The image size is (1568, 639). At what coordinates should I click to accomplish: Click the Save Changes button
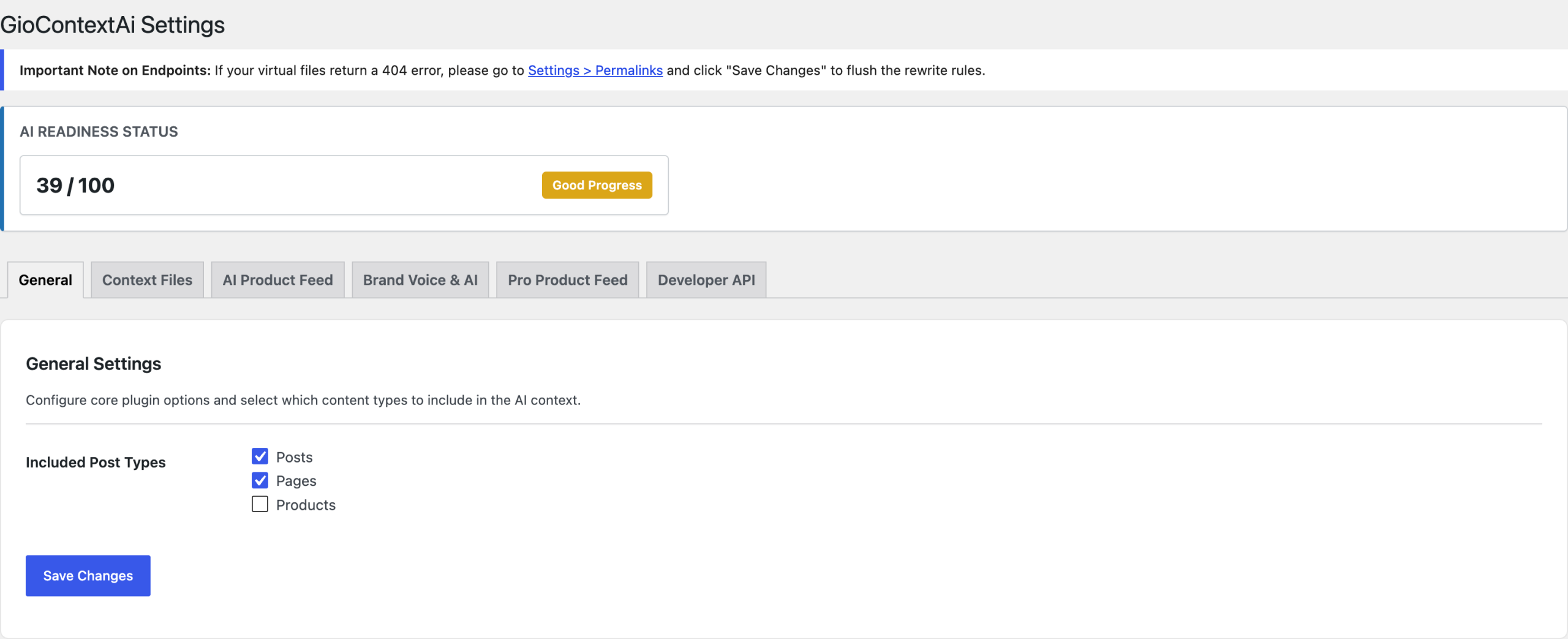tap(88, 576)
